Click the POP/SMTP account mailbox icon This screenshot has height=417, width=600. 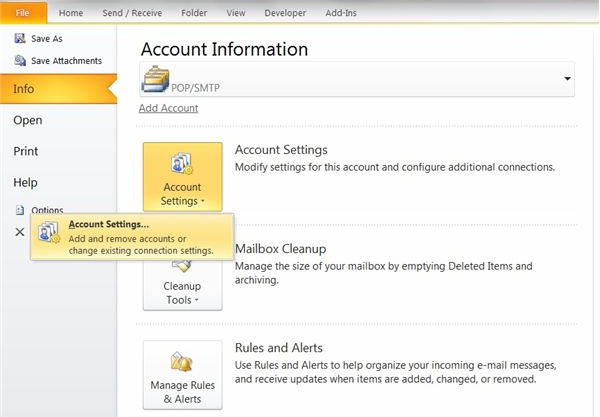click(x=155, y=79)
